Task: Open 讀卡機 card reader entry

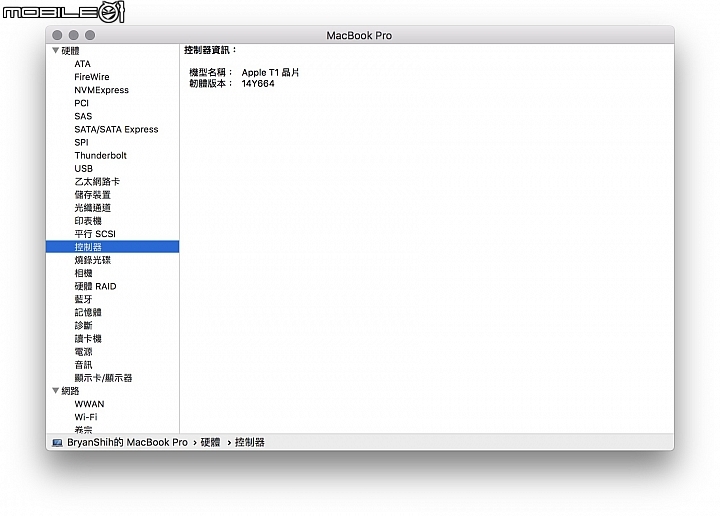Action: point(88,338)
